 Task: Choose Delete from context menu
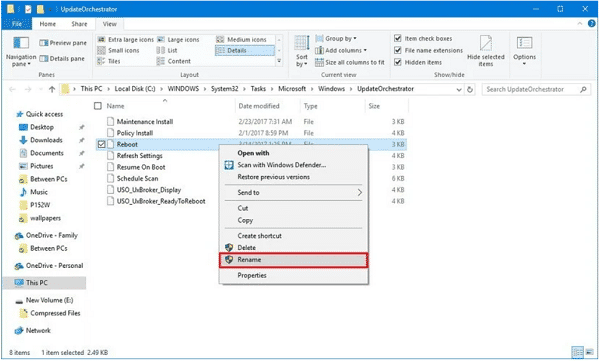293,248
